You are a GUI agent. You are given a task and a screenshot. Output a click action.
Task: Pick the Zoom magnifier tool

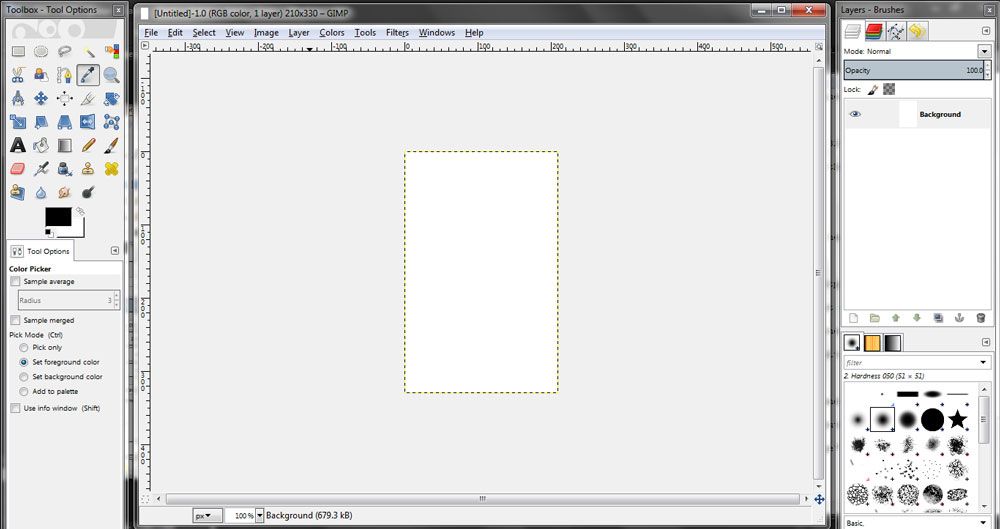[x=111, y=75]
